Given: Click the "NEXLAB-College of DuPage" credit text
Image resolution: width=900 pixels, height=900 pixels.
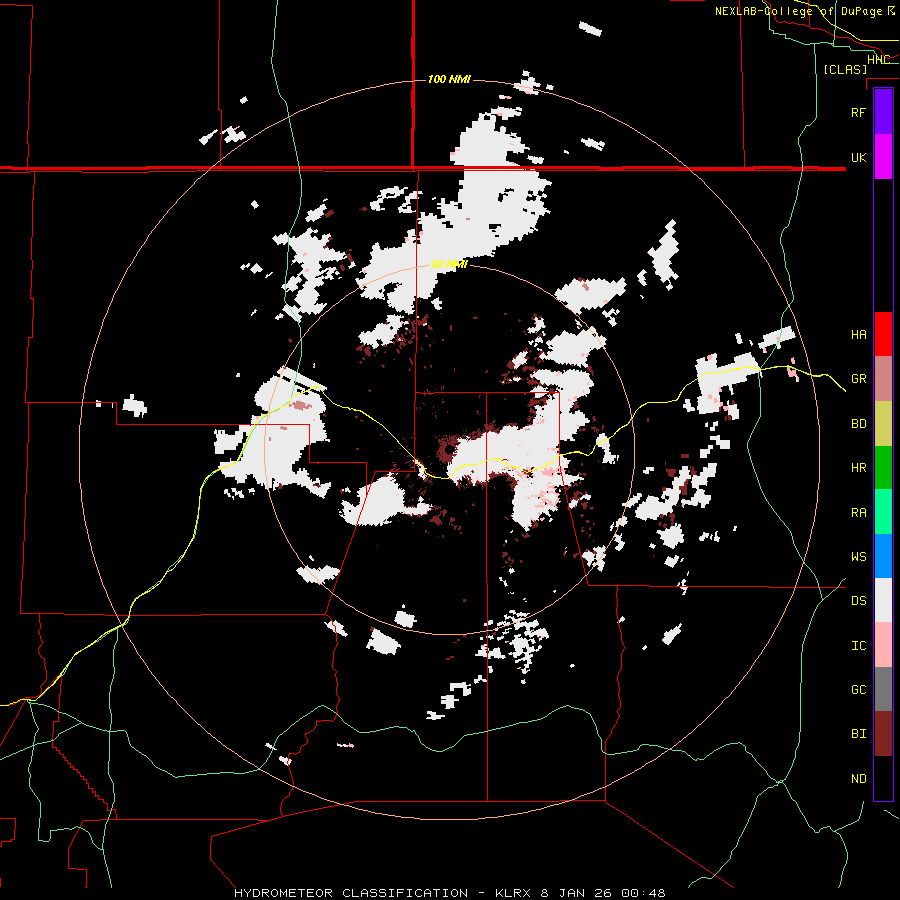Looking at the screenshot, I should click(800, 11).
